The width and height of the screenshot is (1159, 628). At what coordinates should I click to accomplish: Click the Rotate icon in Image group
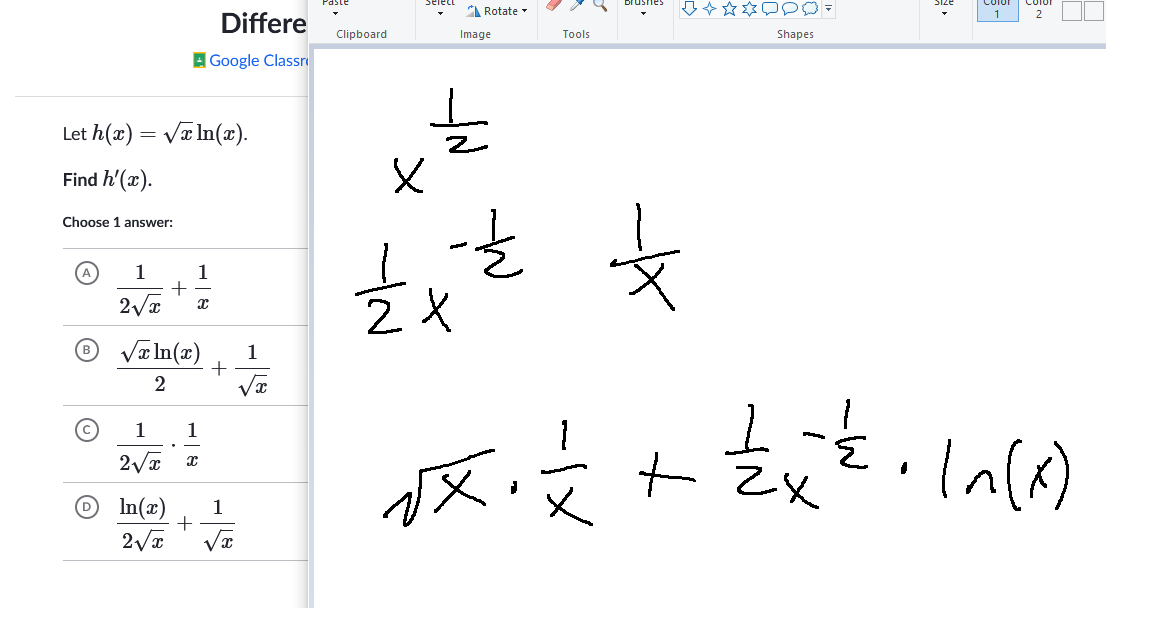point(473,11)
